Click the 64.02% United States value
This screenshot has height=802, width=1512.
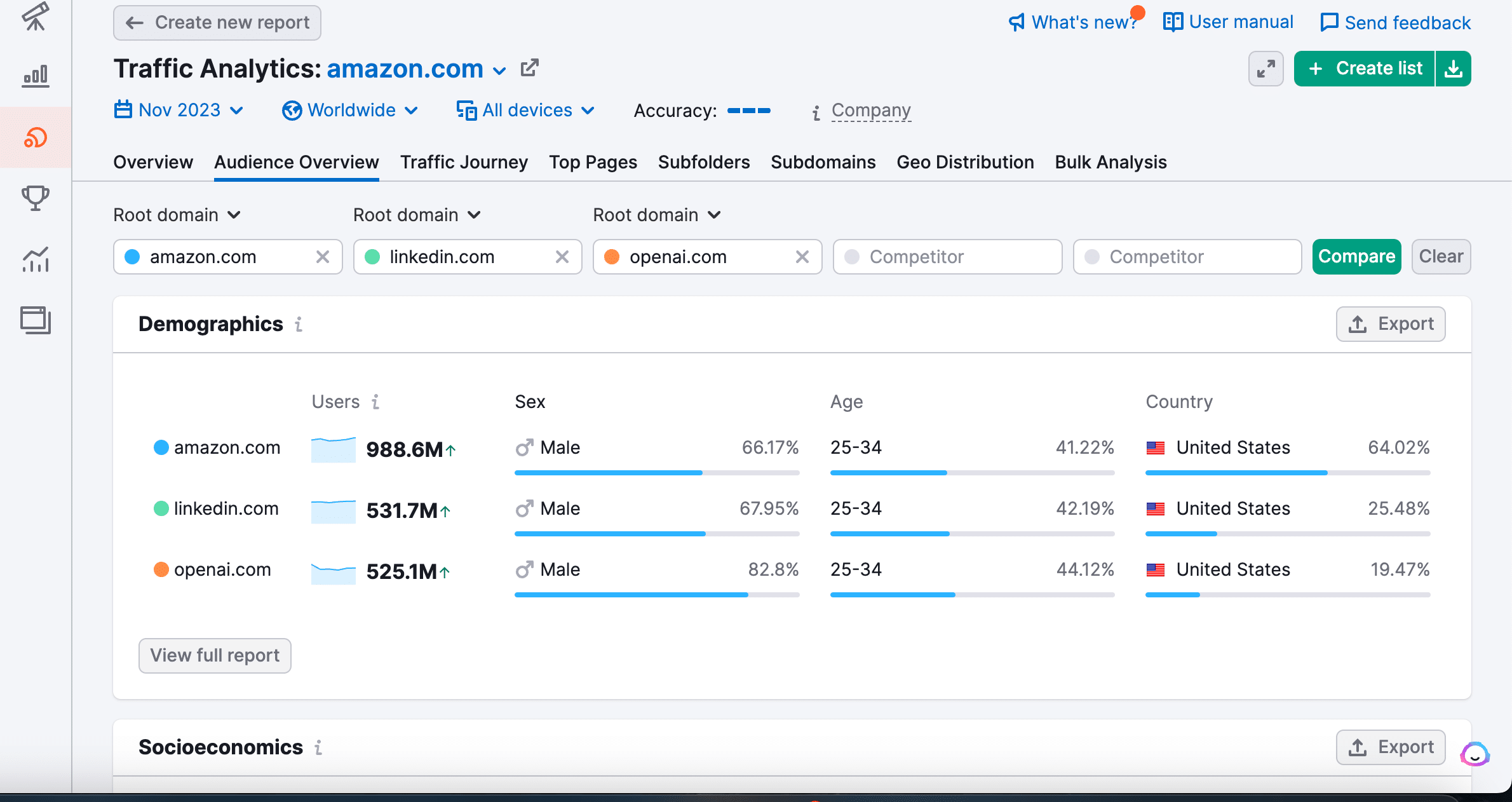[1399, 447]
